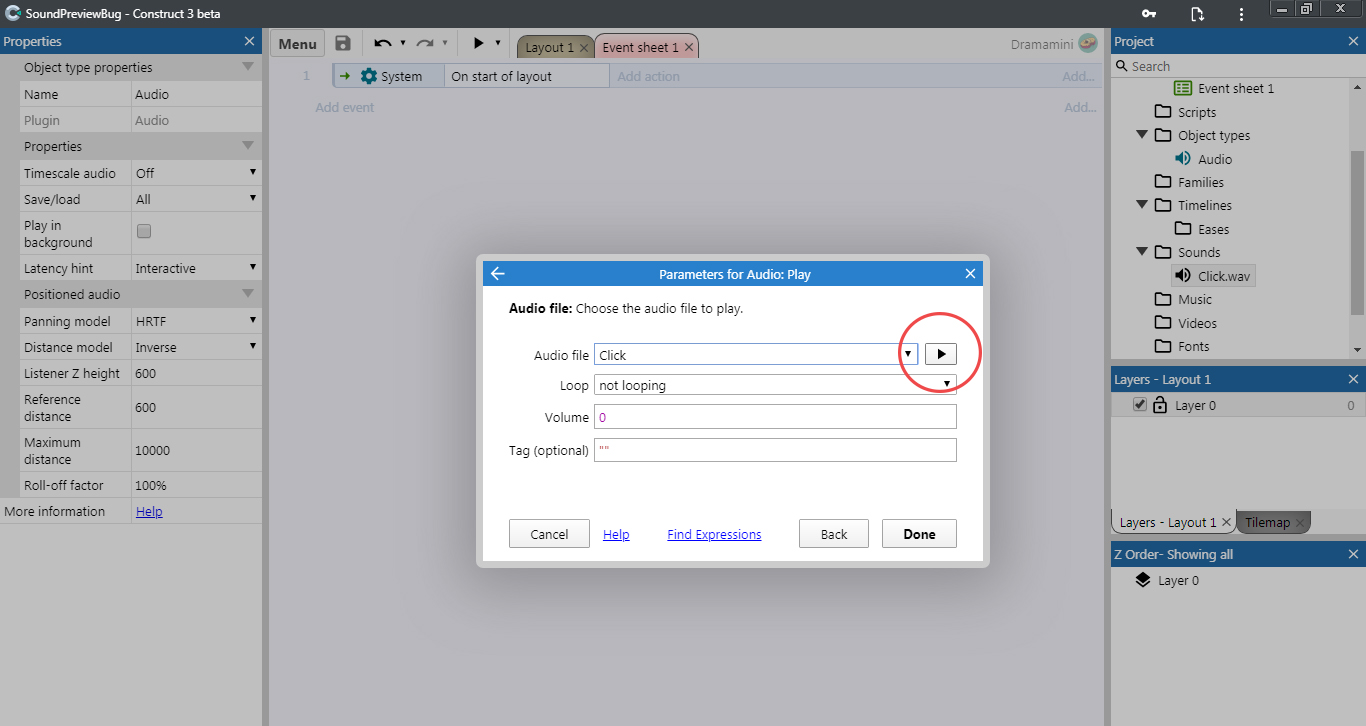Switch to the Event sheet 1 tab
The height and width of the screenshot is (726, 1366).
click(x=641, y=45)
